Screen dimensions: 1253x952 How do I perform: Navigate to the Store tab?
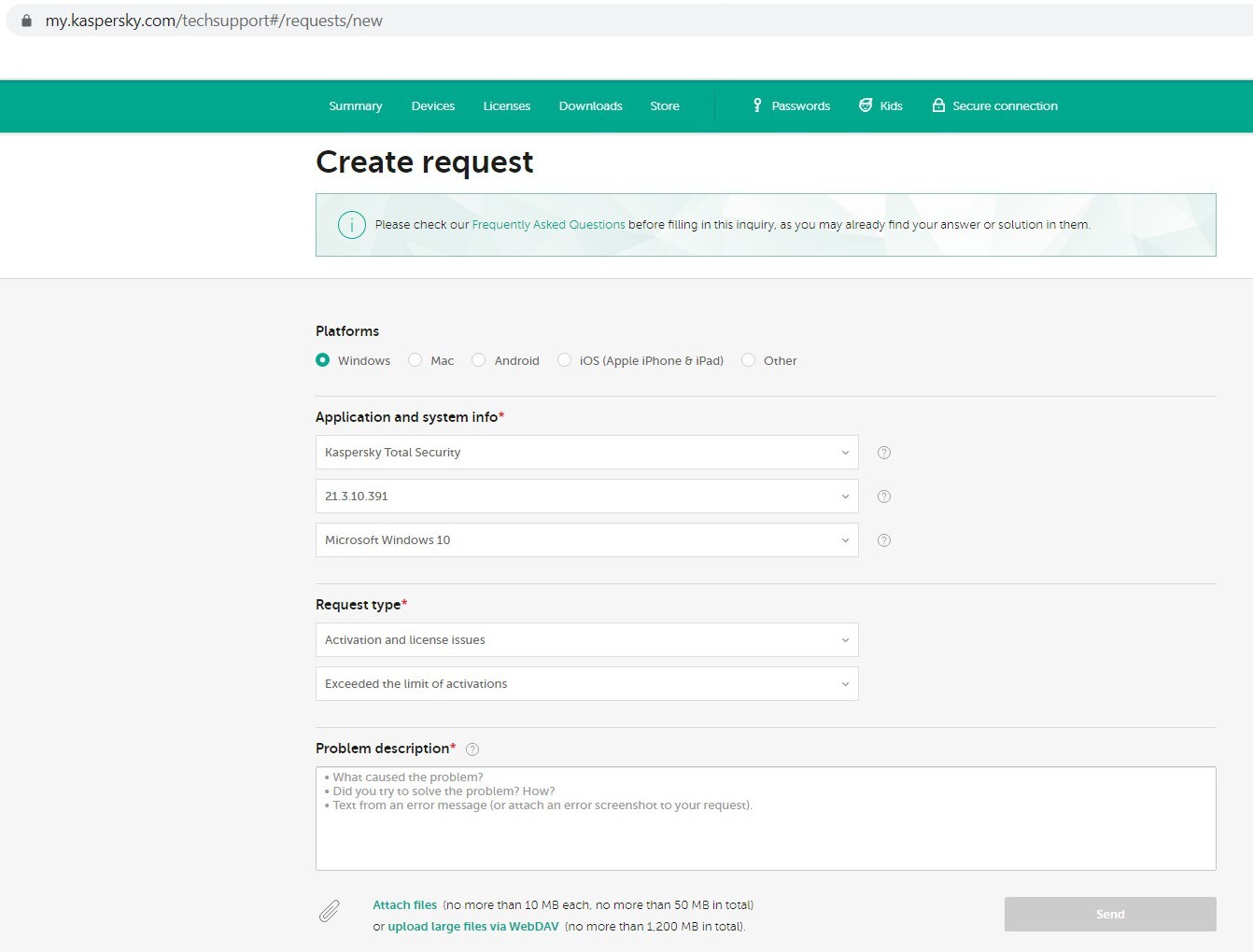(x=665, y=106)
